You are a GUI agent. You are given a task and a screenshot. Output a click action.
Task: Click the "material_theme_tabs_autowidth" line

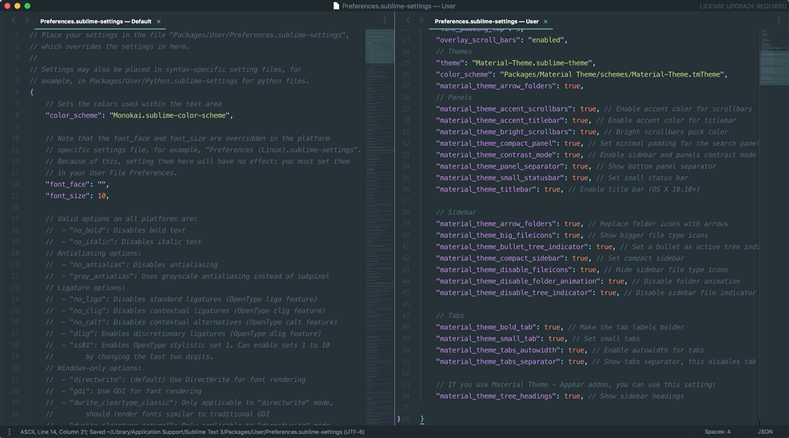click(x=570, y=350)
